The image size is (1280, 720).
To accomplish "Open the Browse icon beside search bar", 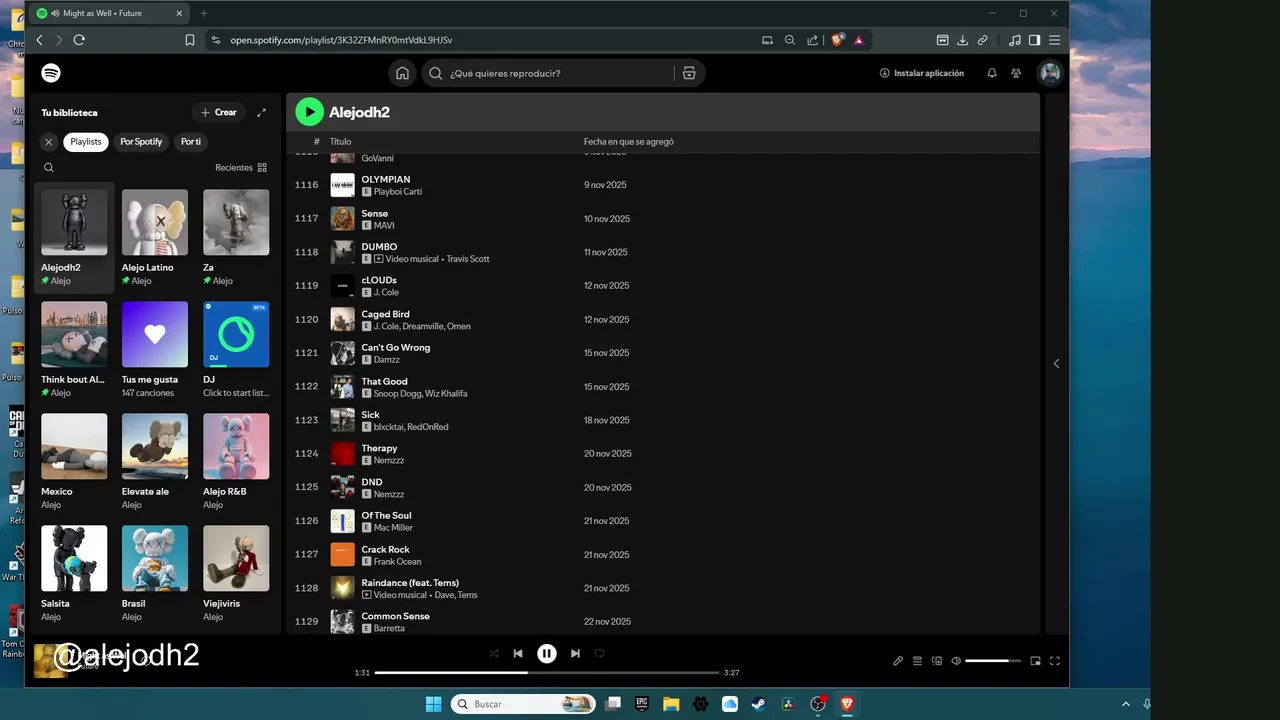I will pos(689,73).
